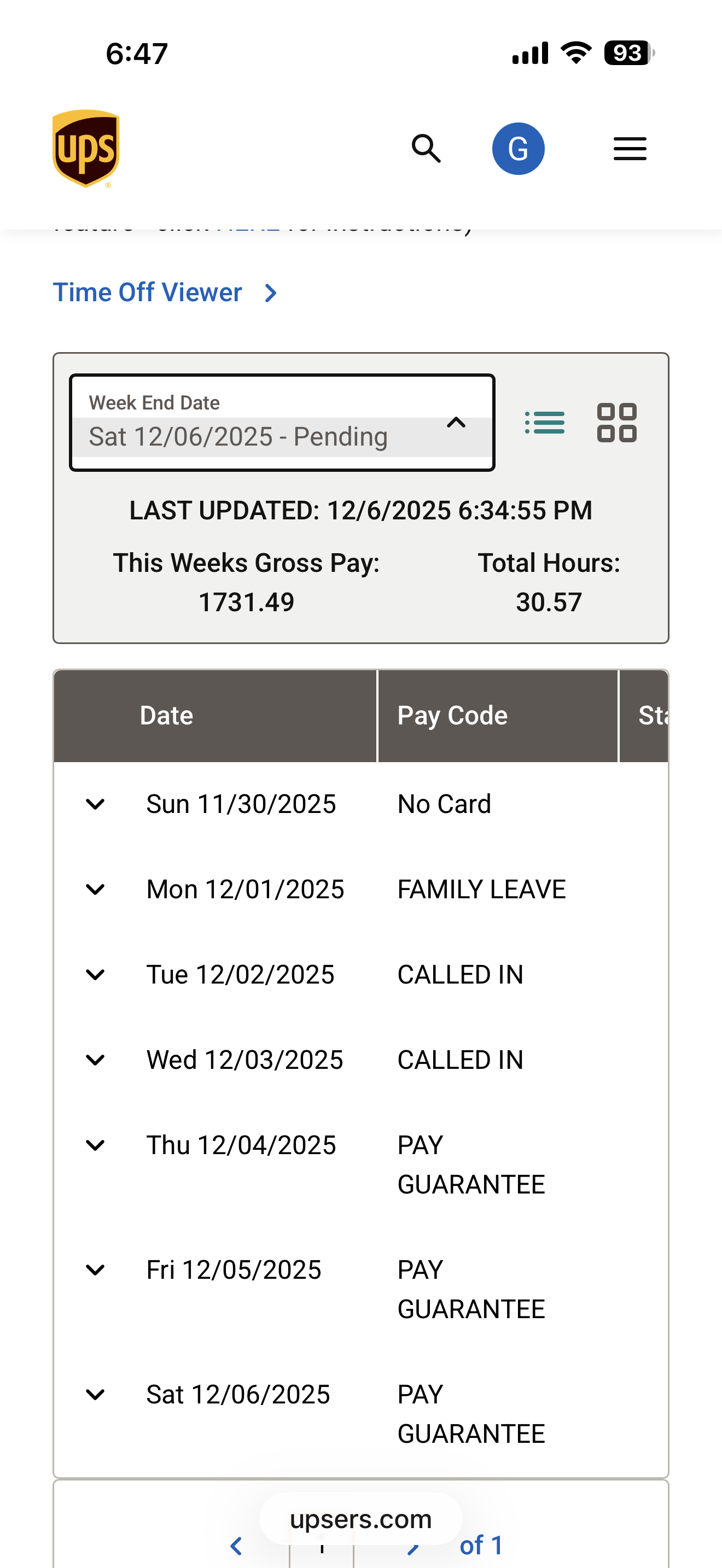Sort by the Pay Code column header

tap(452, 716)
